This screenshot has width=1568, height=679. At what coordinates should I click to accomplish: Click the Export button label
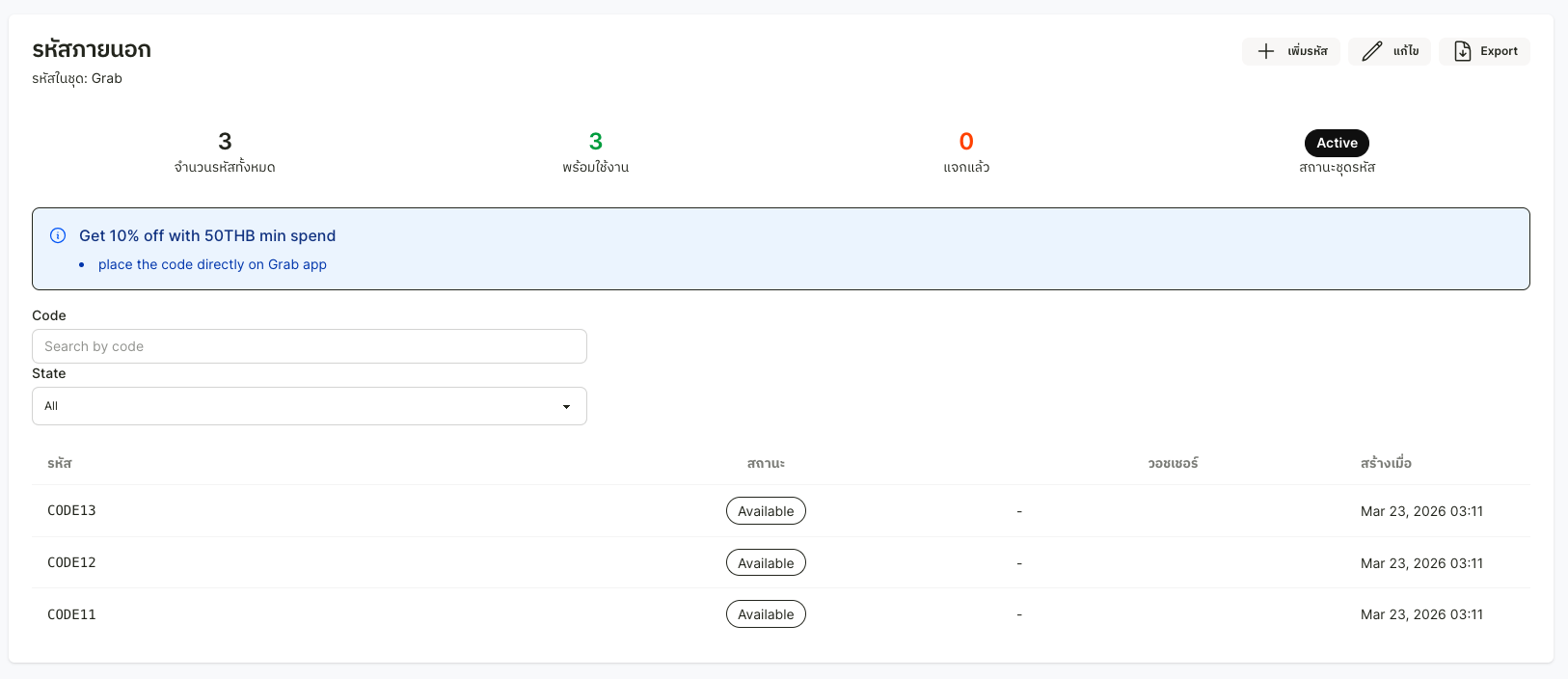[1499, 51]
